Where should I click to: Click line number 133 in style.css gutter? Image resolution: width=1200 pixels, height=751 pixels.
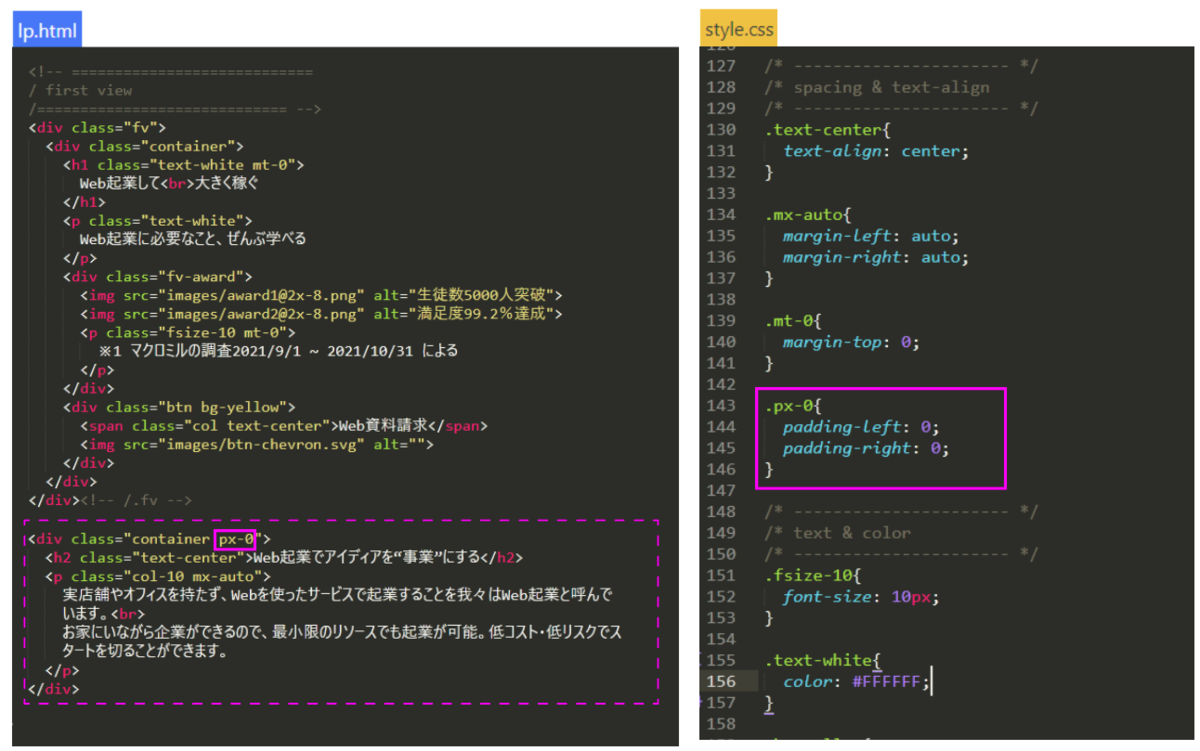click(x=720, y=193)
